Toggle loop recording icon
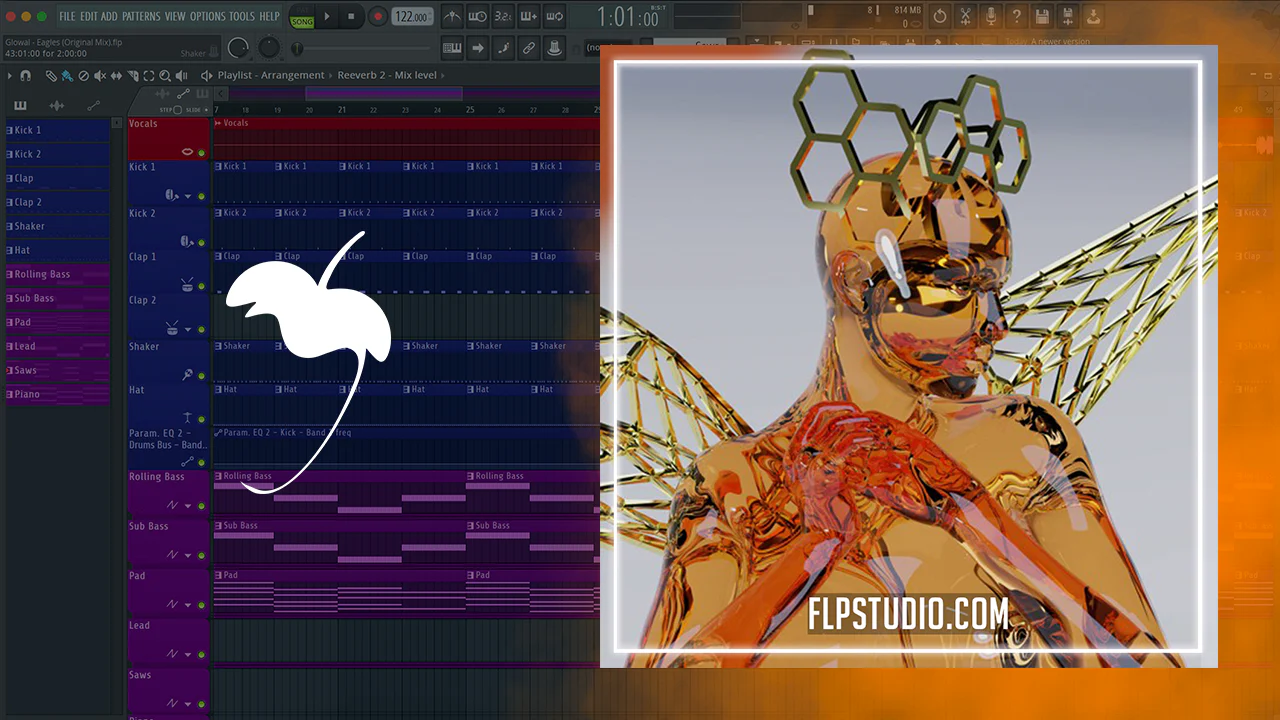The image size is (1280, 720). click(x=555, y=16)
